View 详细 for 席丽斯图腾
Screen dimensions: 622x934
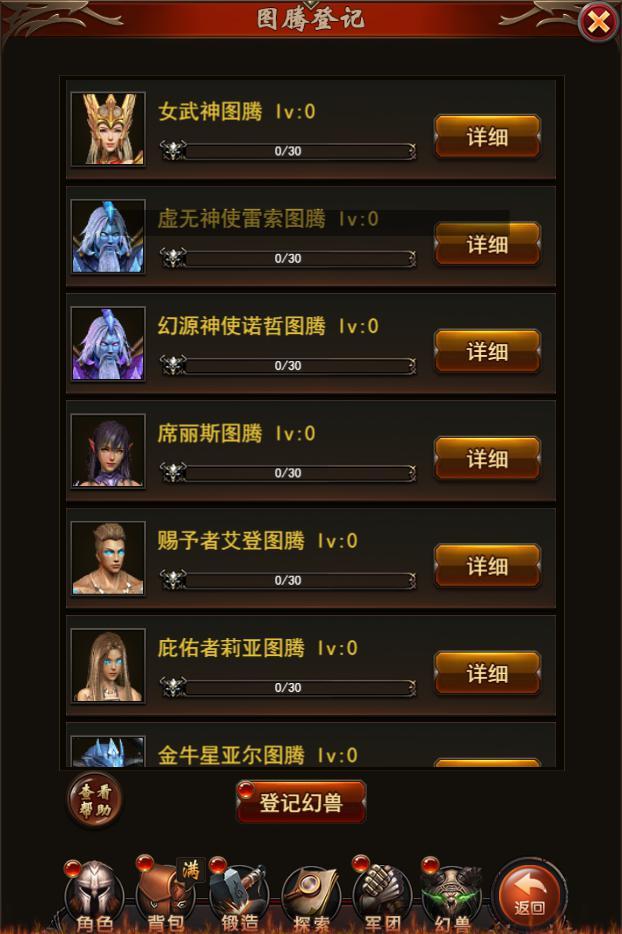(487, 459)
